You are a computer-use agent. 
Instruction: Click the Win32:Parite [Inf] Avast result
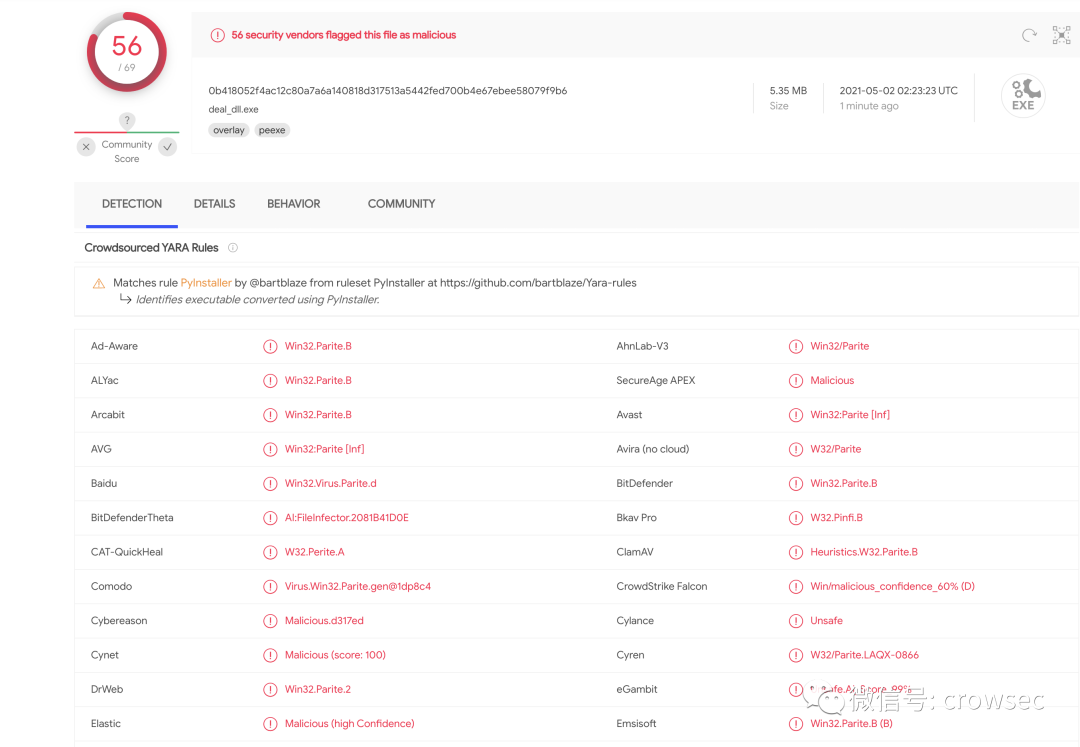(x=850, y=414)
